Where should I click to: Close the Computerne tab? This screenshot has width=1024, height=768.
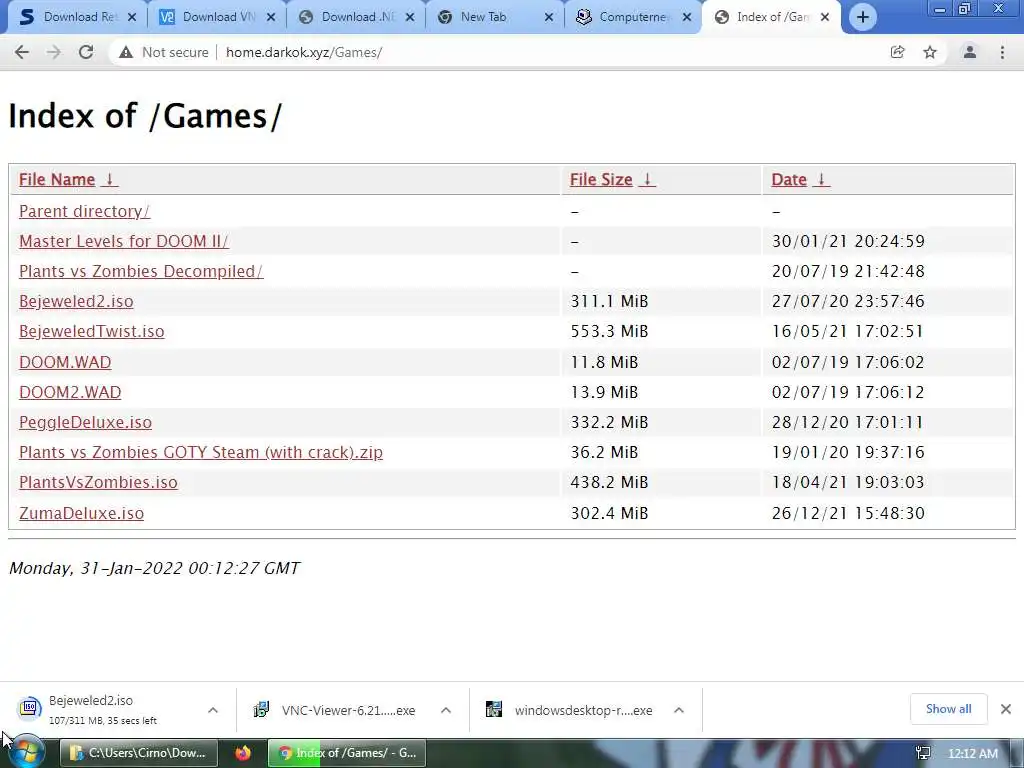[x=687, y=17]
